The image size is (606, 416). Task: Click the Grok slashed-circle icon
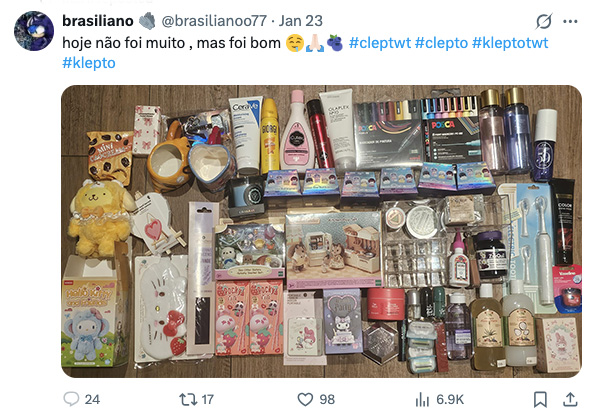(x=543, y=21)
